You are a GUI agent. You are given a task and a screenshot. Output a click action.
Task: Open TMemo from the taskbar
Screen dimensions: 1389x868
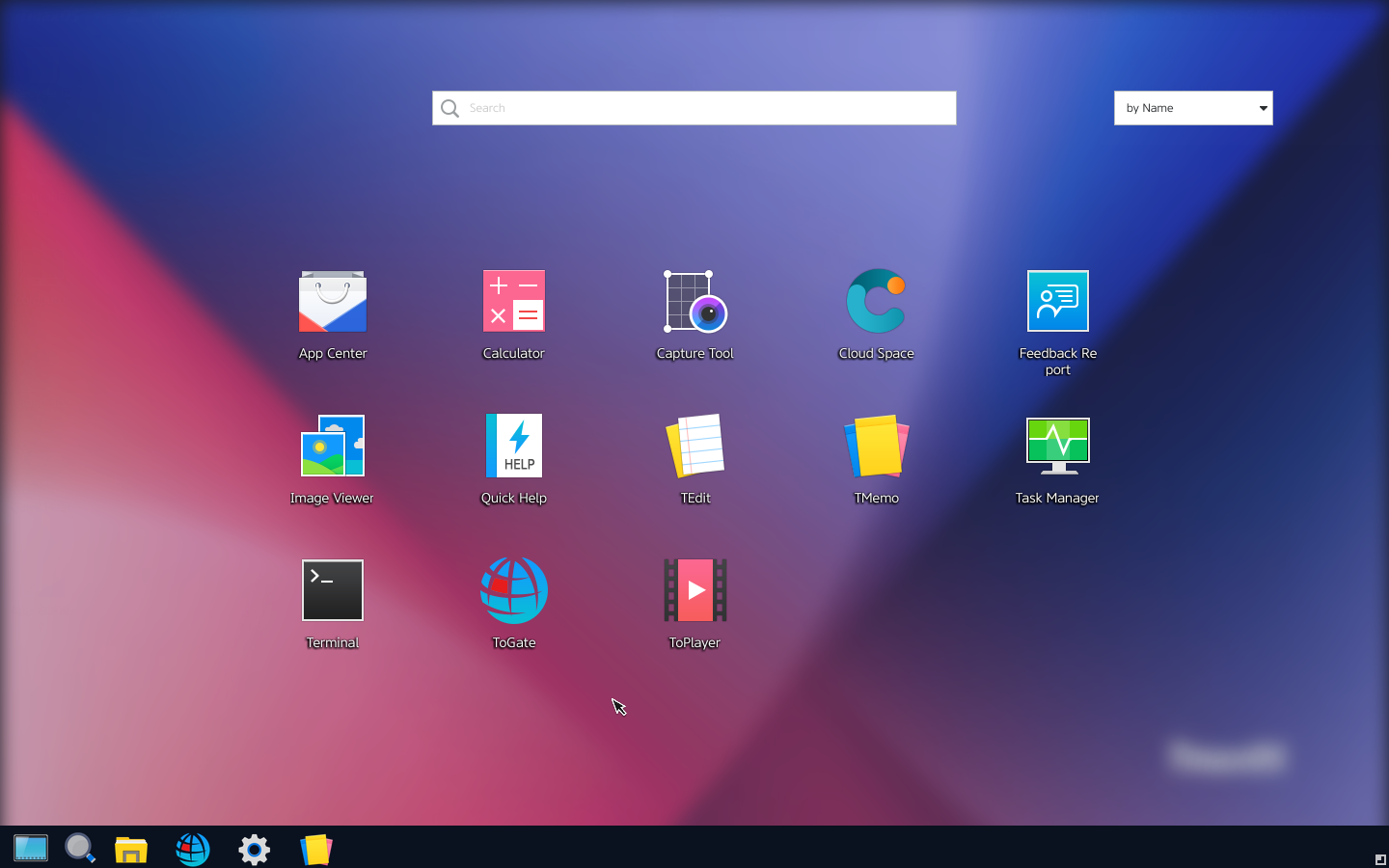click(x=315, y=849)
